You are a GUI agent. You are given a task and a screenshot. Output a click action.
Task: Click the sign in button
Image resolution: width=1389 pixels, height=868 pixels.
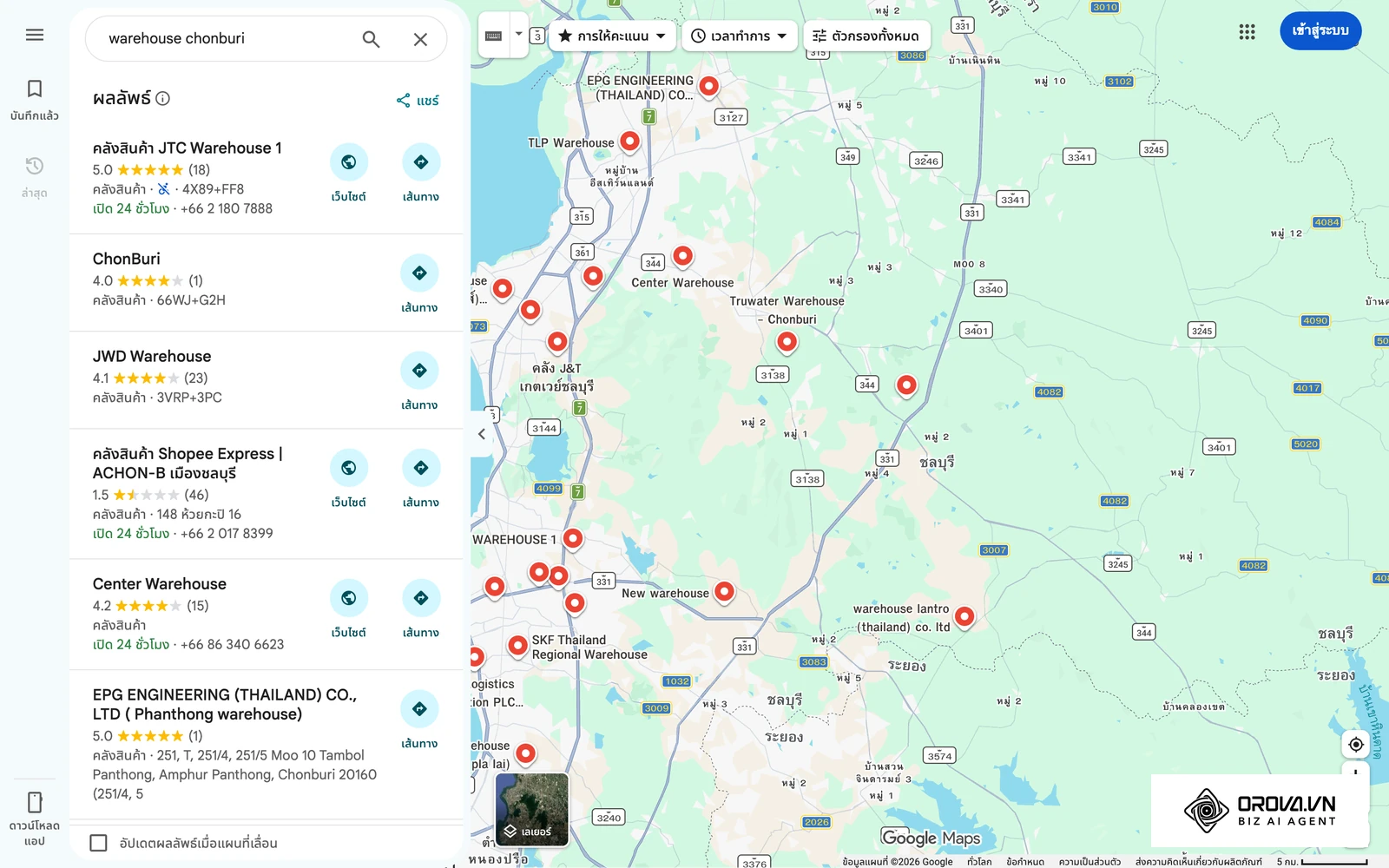click(x=1320, y=31)
